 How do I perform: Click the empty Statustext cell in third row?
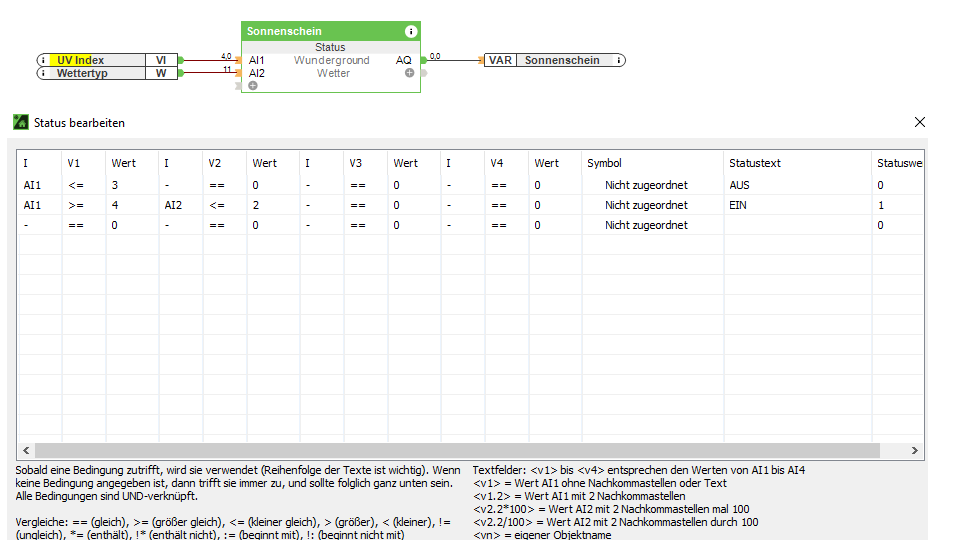798,225
